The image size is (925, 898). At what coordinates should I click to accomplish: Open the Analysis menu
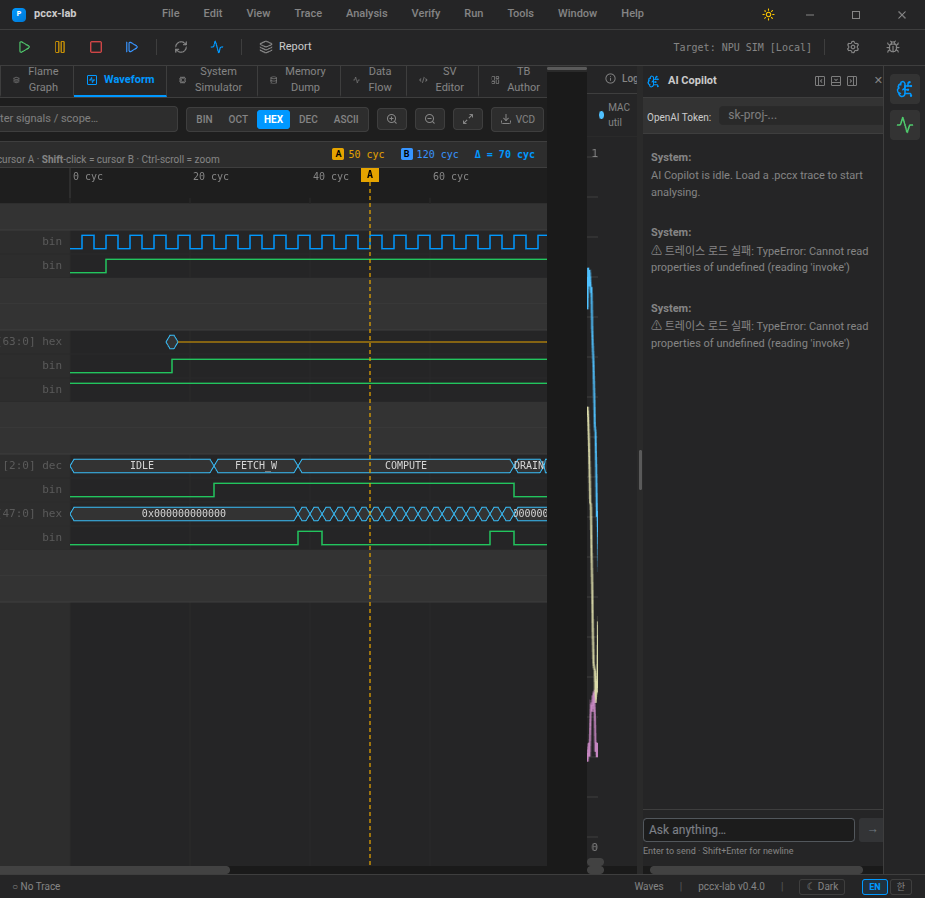tap(366, 14)
